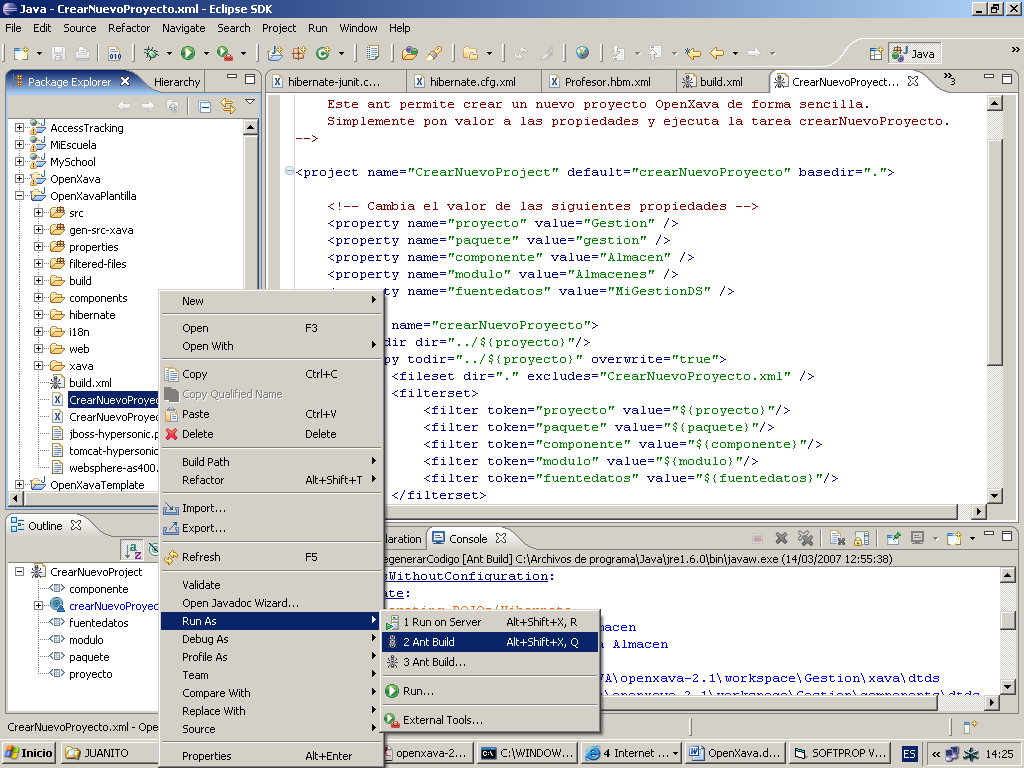Click the Debug bug icon in toolbar
Screen dimensions: 1024x768
[152, 53]
